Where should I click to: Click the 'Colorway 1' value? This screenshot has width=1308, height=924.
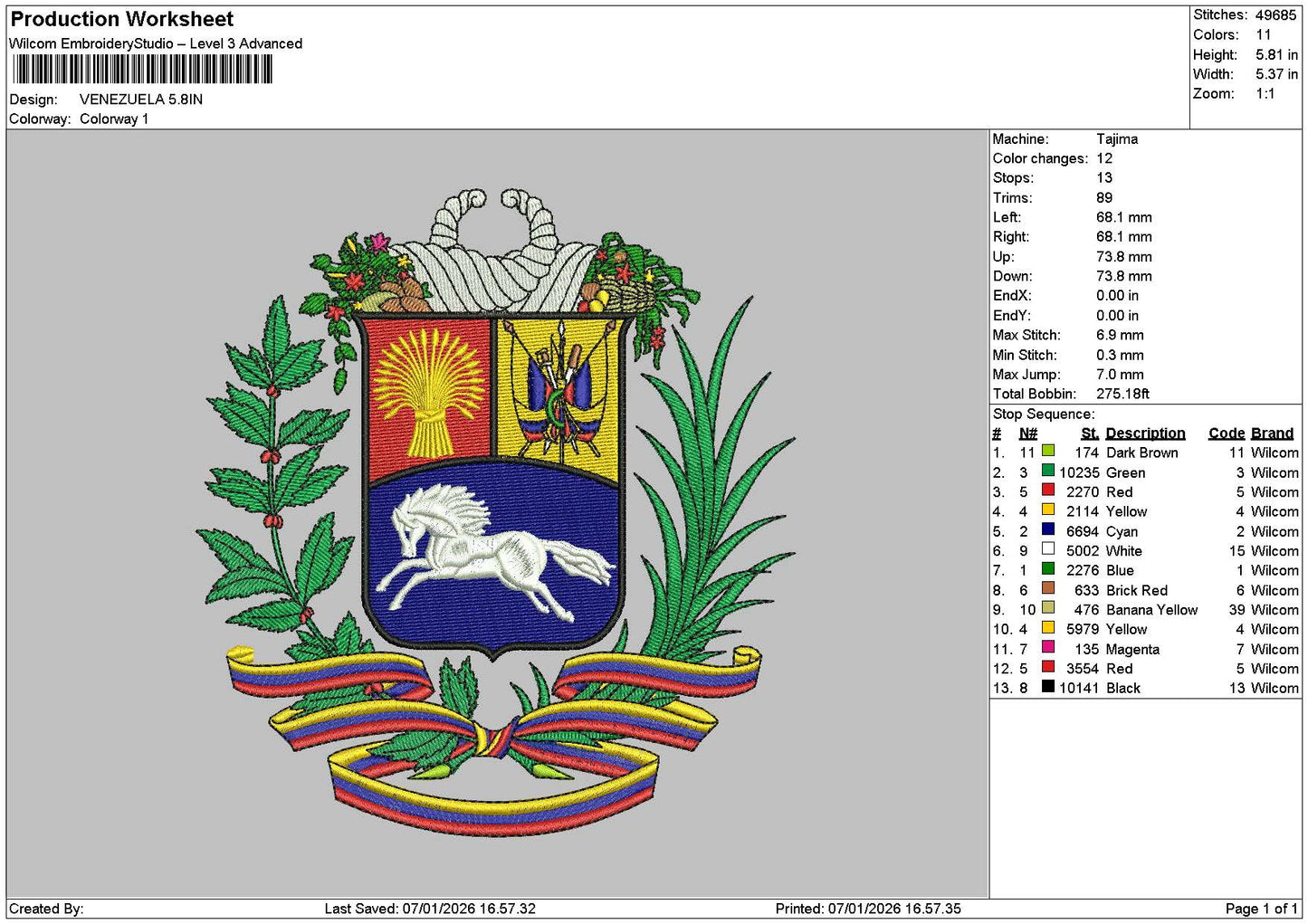pos(114,119)
